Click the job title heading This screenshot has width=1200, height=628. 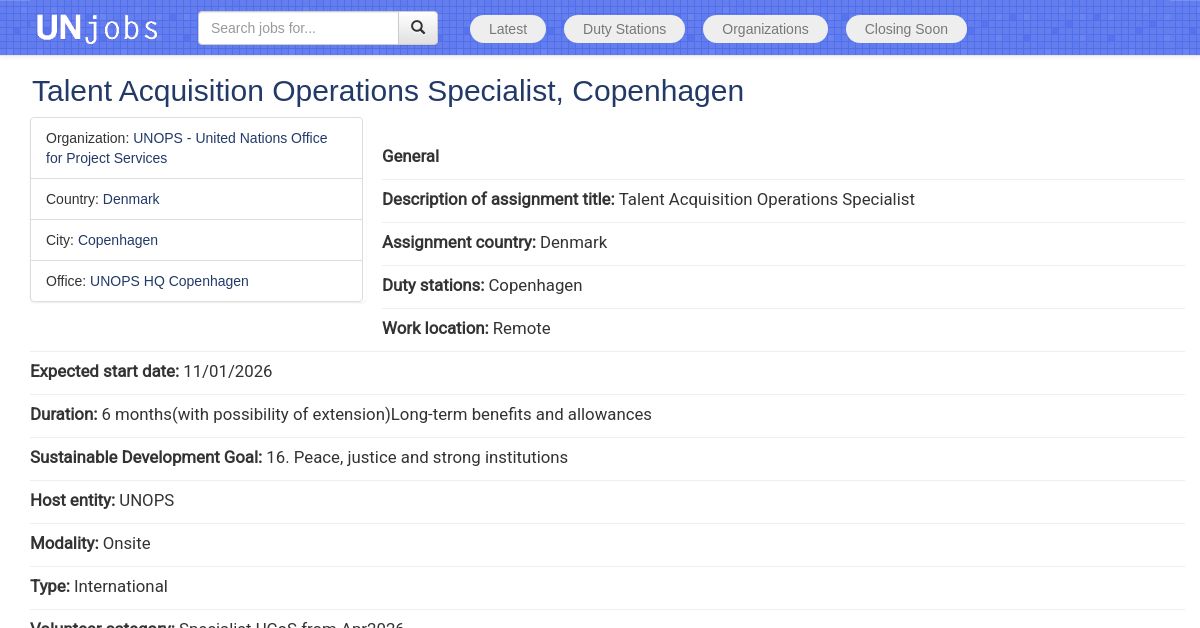point(388,90)
